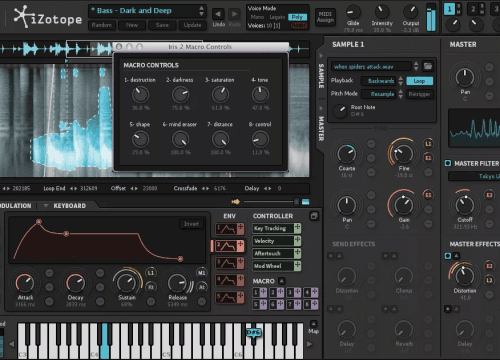Toggle the master Distortion effect power button
This screenshot has height=360, width=500.
(448, 256)
